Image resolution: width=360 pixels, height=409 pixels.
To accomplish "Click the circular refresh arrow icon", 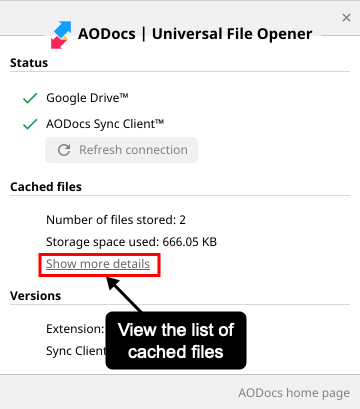I will 64,150.
